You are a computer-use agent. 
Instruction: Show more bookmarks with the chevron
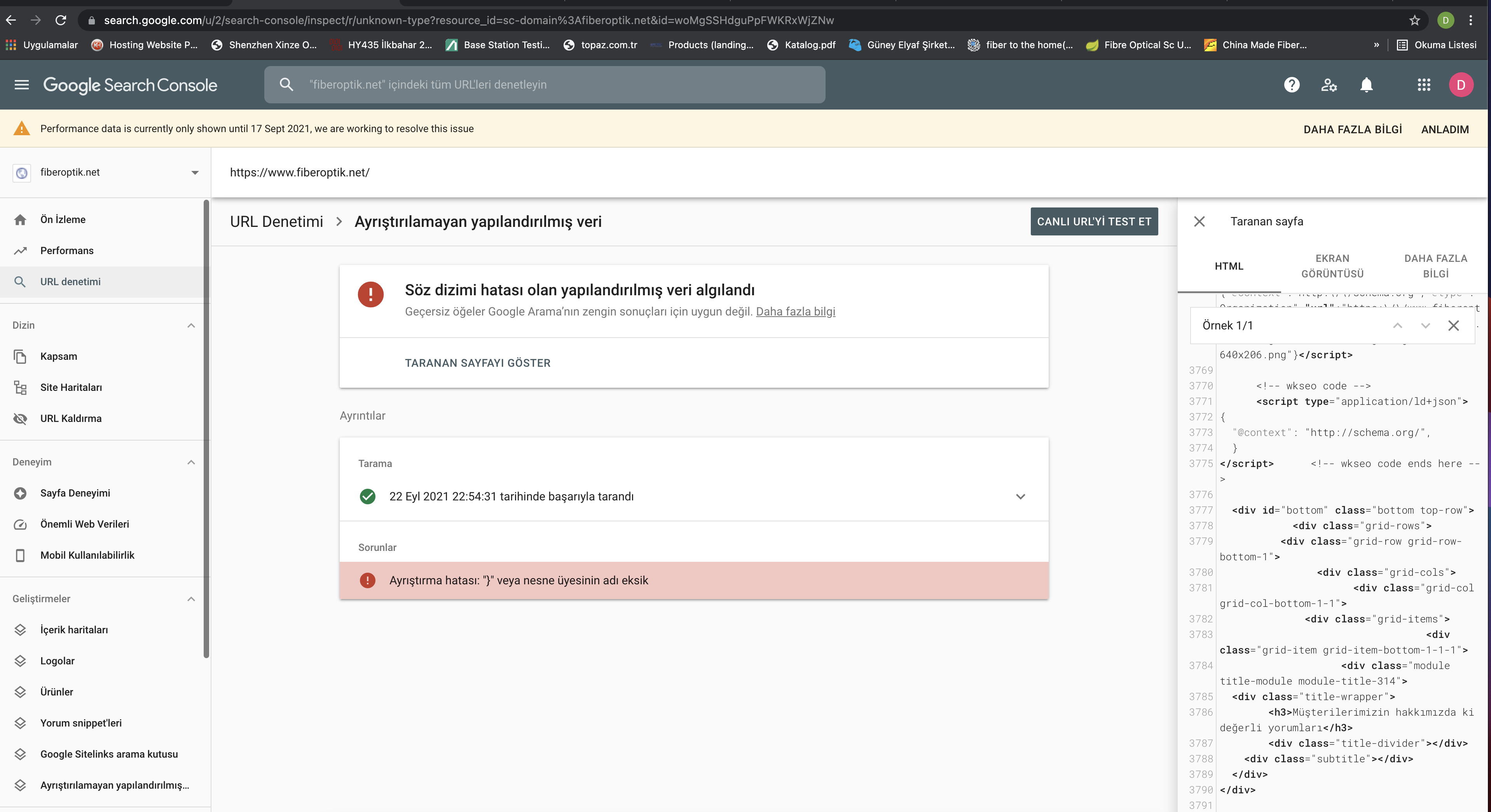coord(1376,45)
